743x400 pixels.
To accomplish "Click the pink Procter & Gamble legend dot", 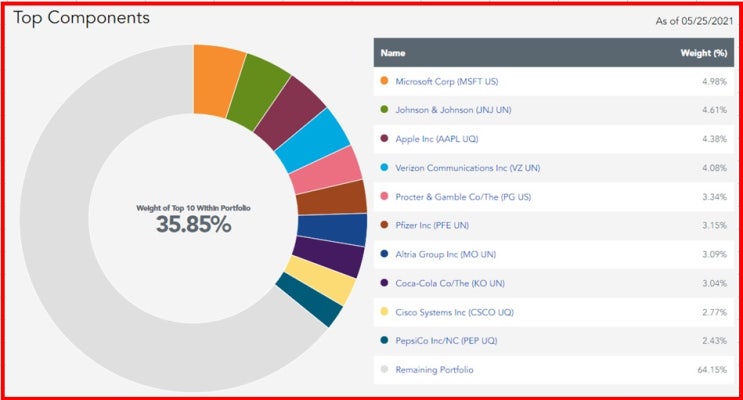I will click(x=384, y=196).
